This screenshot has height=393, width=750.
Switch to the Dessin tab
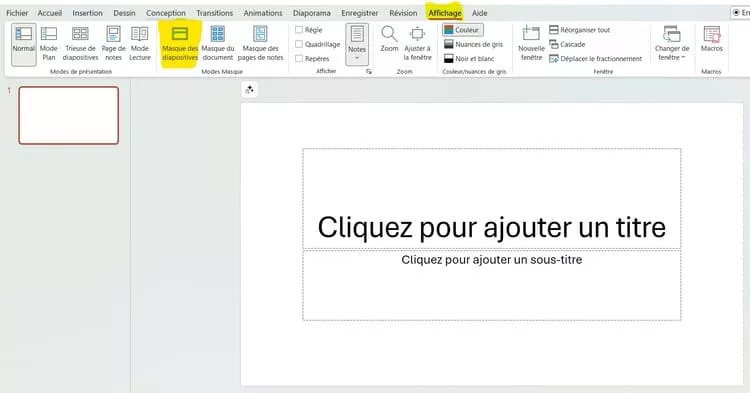click(x=124, y=13)
